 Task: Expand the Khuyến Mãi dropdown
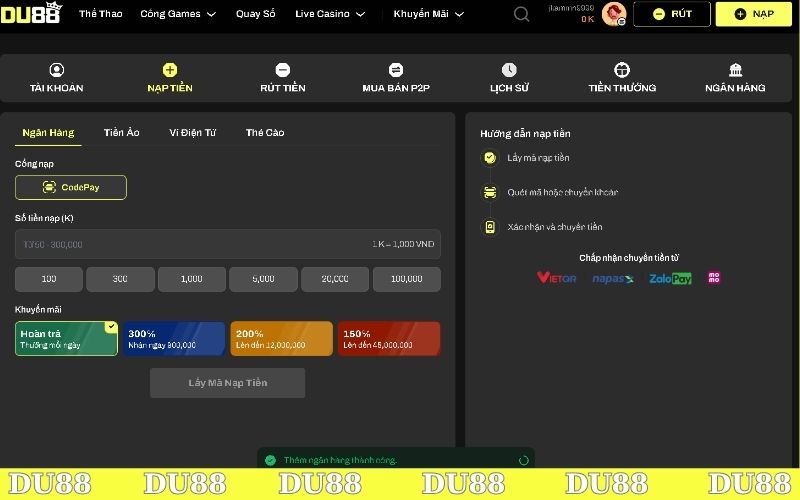click(429, 14)
